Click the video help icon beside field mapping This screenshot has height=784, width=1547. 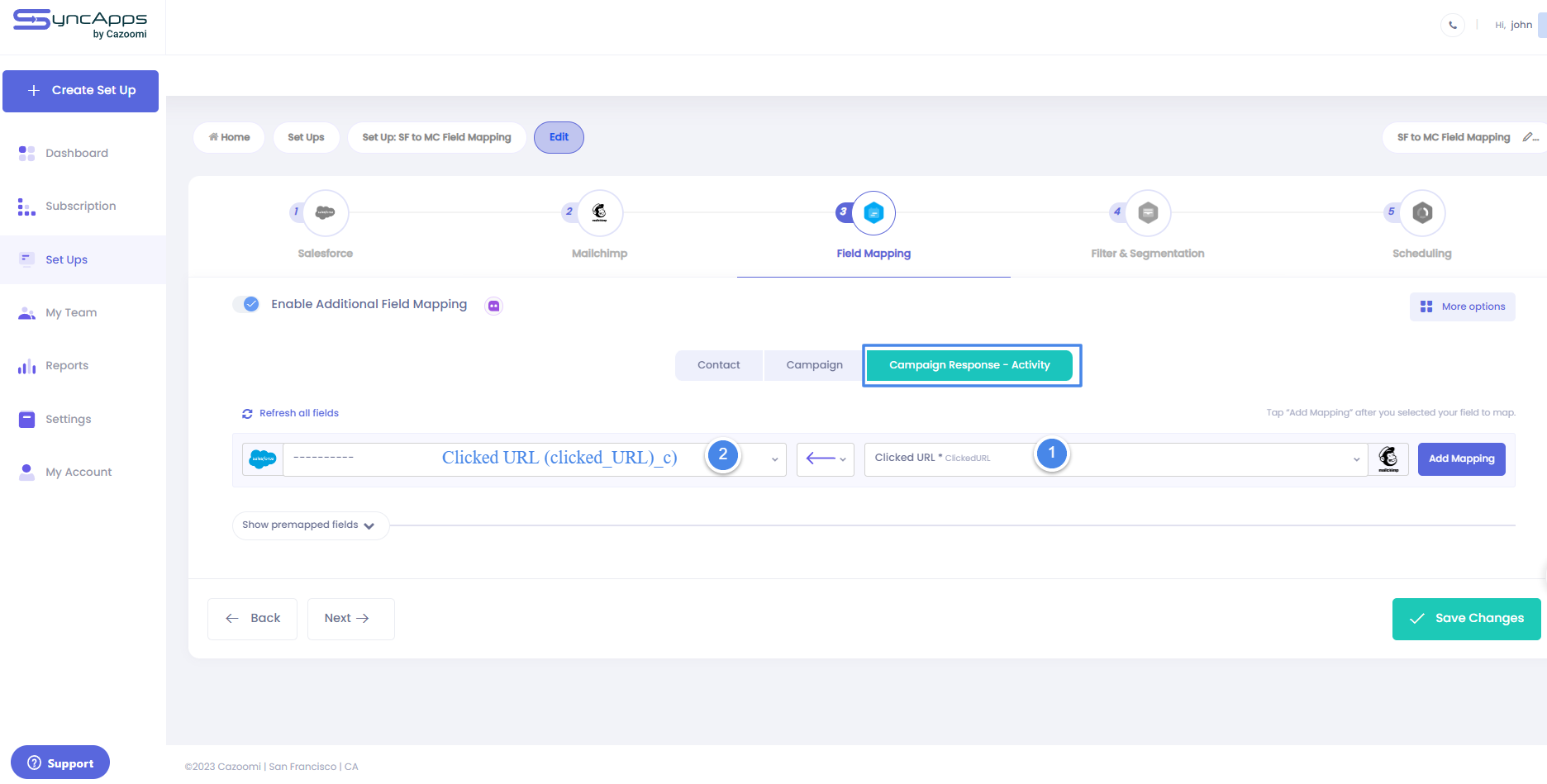point(493,306)
